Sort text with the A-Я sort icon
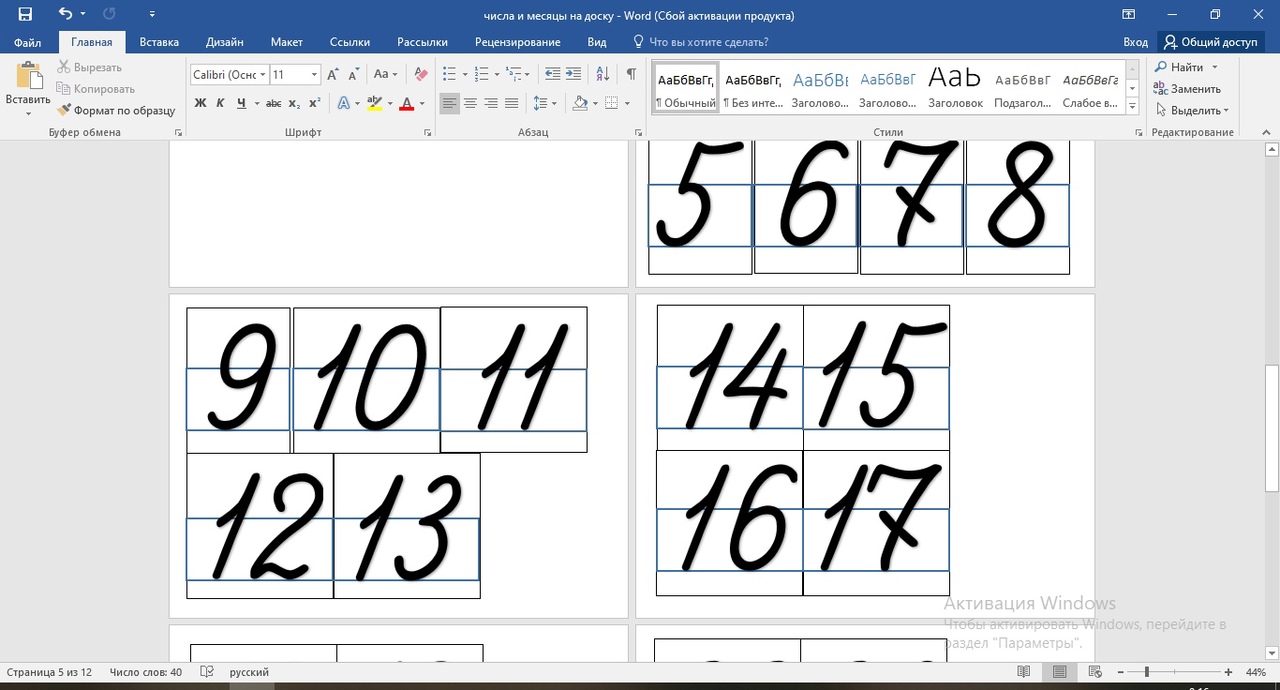 pyautogui.click(x=602, y=74)
